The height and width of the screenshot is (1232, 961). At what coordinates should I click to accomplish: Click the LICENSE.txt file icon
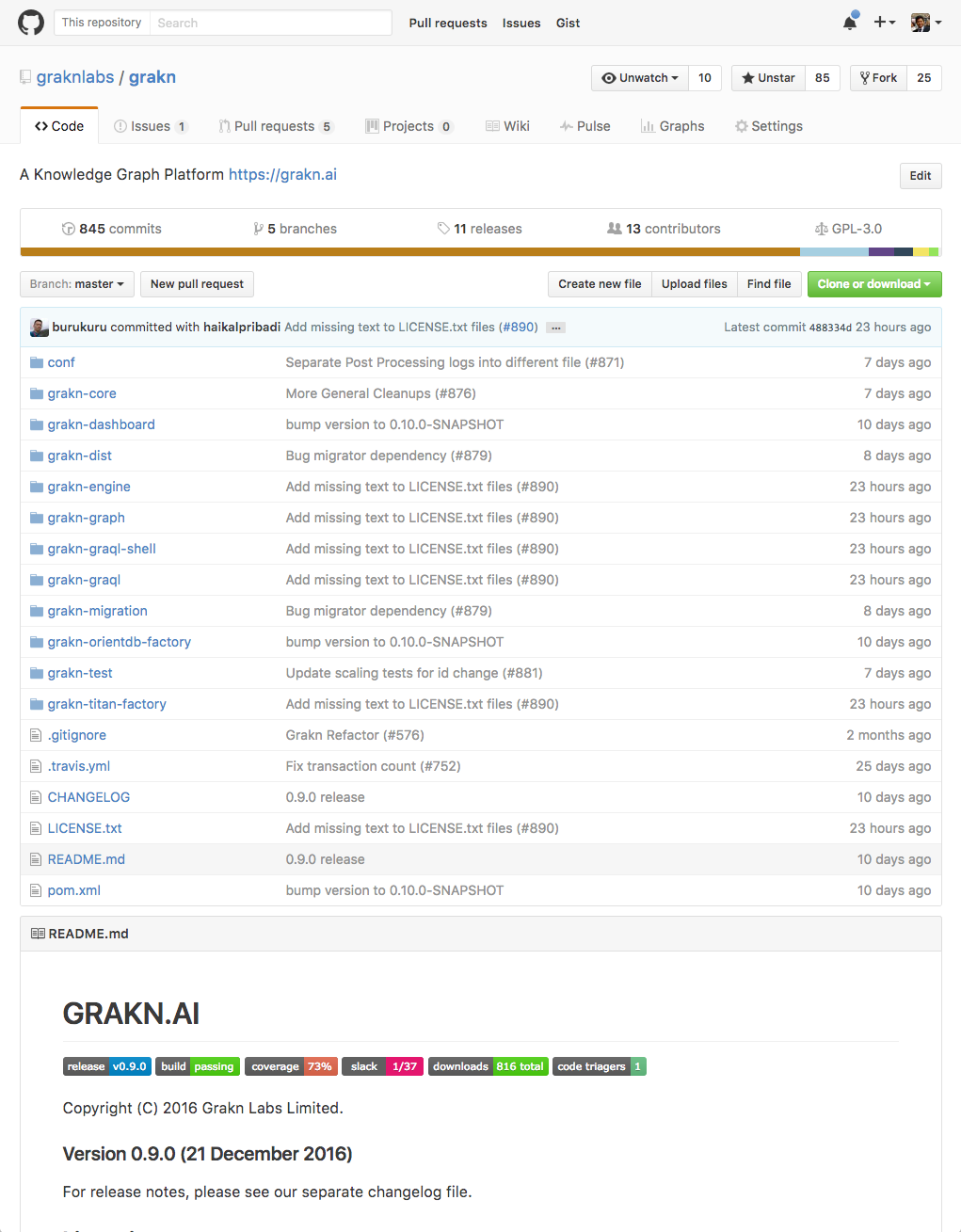pyautogui.click(x=36, y=828)
